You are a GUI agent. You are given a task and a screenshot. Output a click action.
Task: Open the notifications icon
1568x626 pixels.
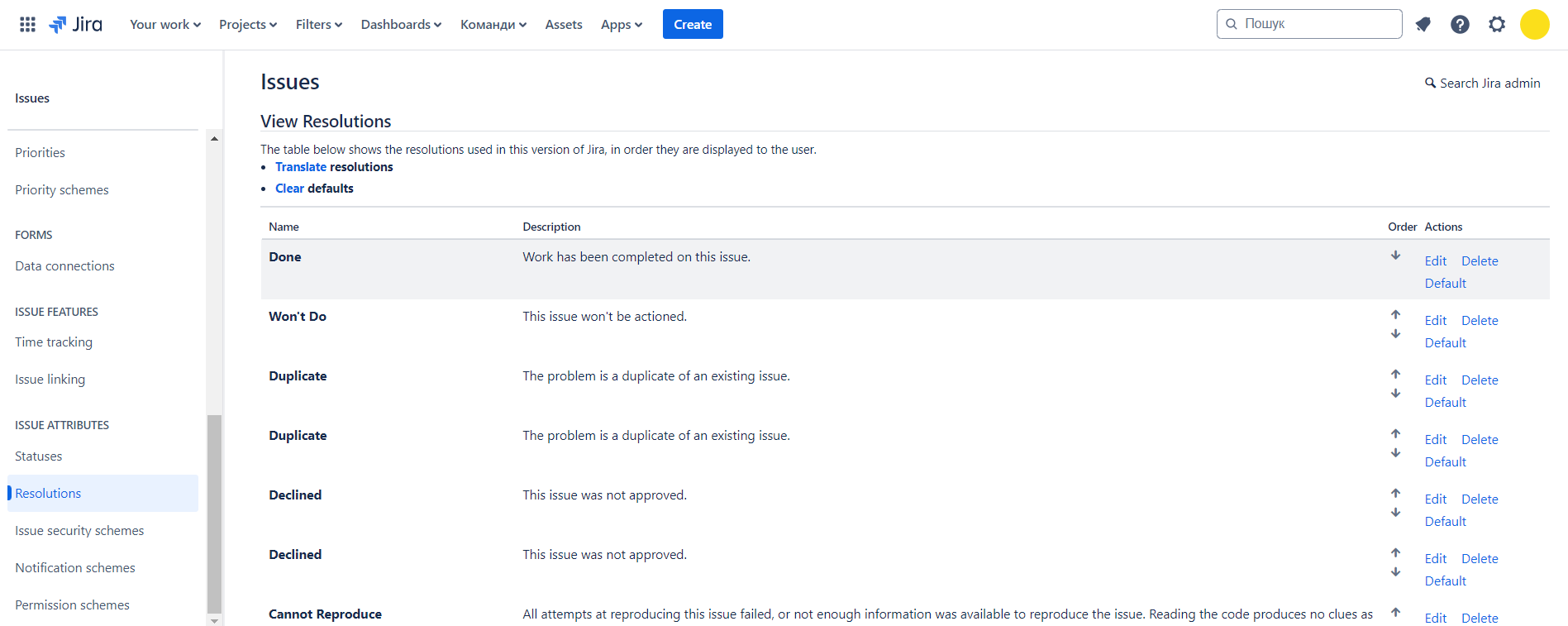point(1423,24)
